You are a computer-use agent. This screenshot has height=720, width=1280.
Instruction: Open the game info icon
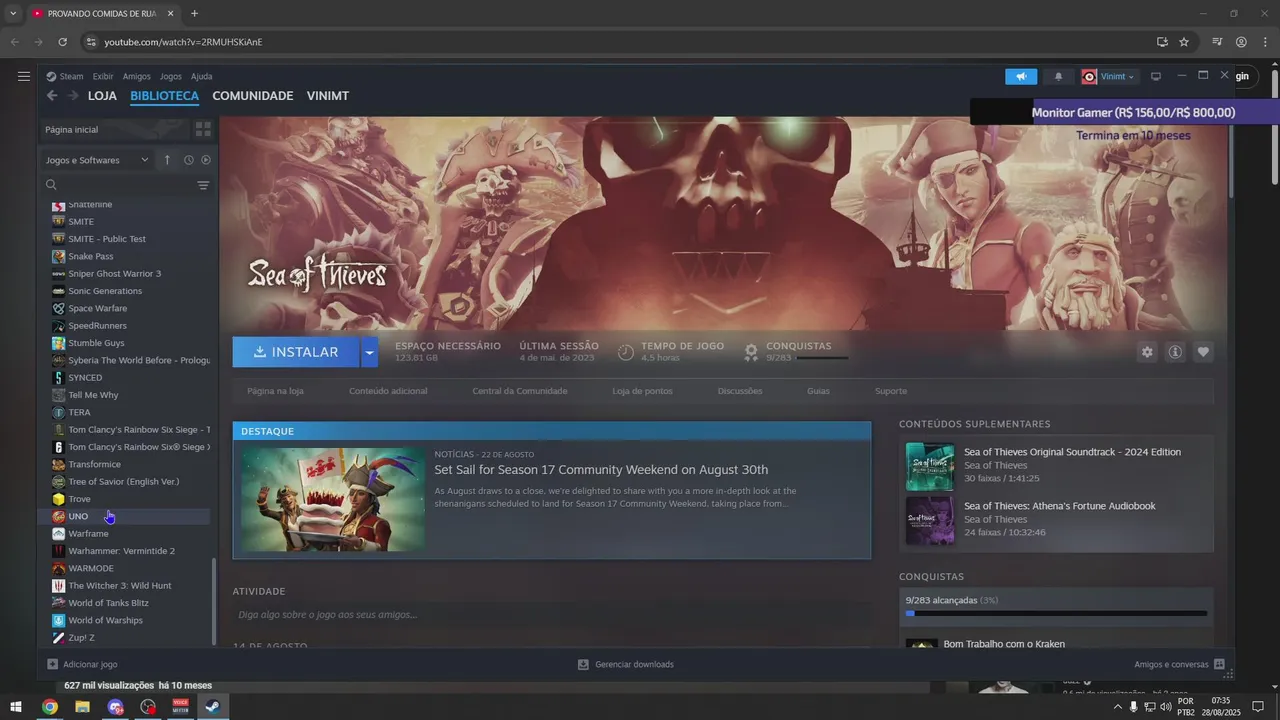click(x=1175, y=352)
